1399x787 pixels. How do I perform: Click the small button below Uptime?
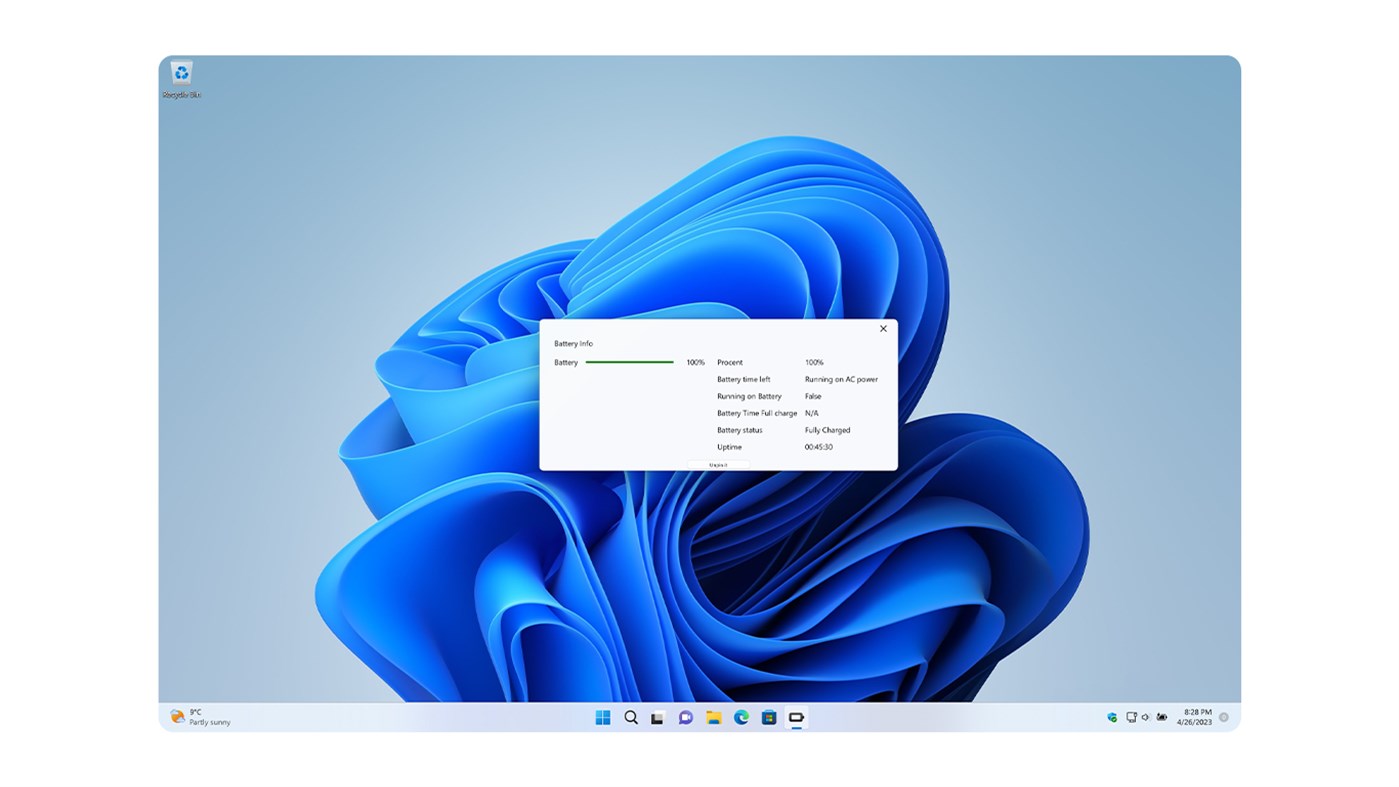(x=718, y=465)
